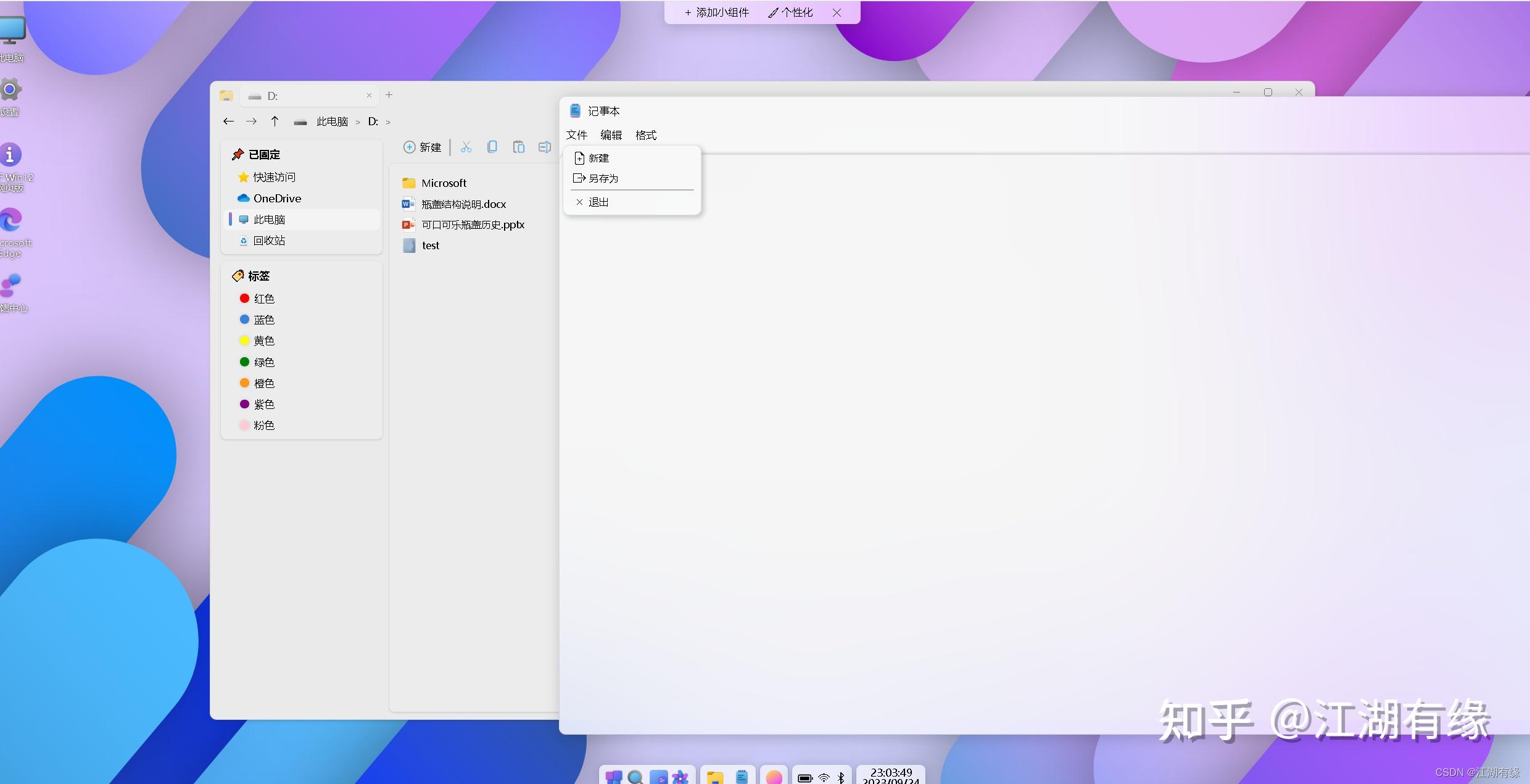This screenshot has height=784, width=1530.
Task: Open the notepad icon in taskbar
Action: tap(742, 777)
